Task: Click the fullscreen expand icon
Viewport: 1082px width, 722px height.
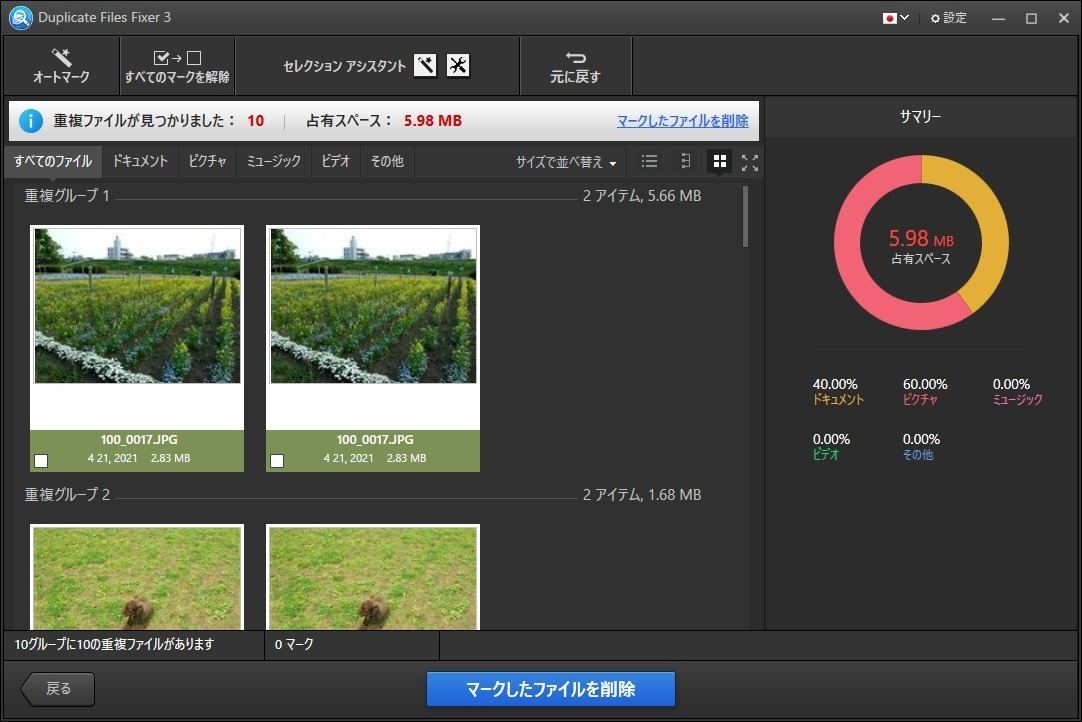Action: [749, 162]
